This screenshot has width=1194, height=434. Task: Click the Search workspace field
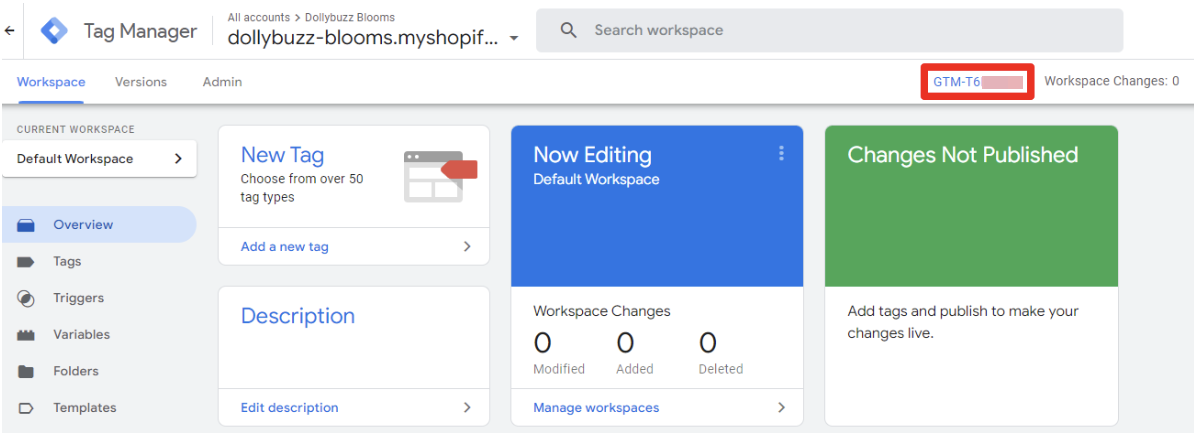coord(829,31)
